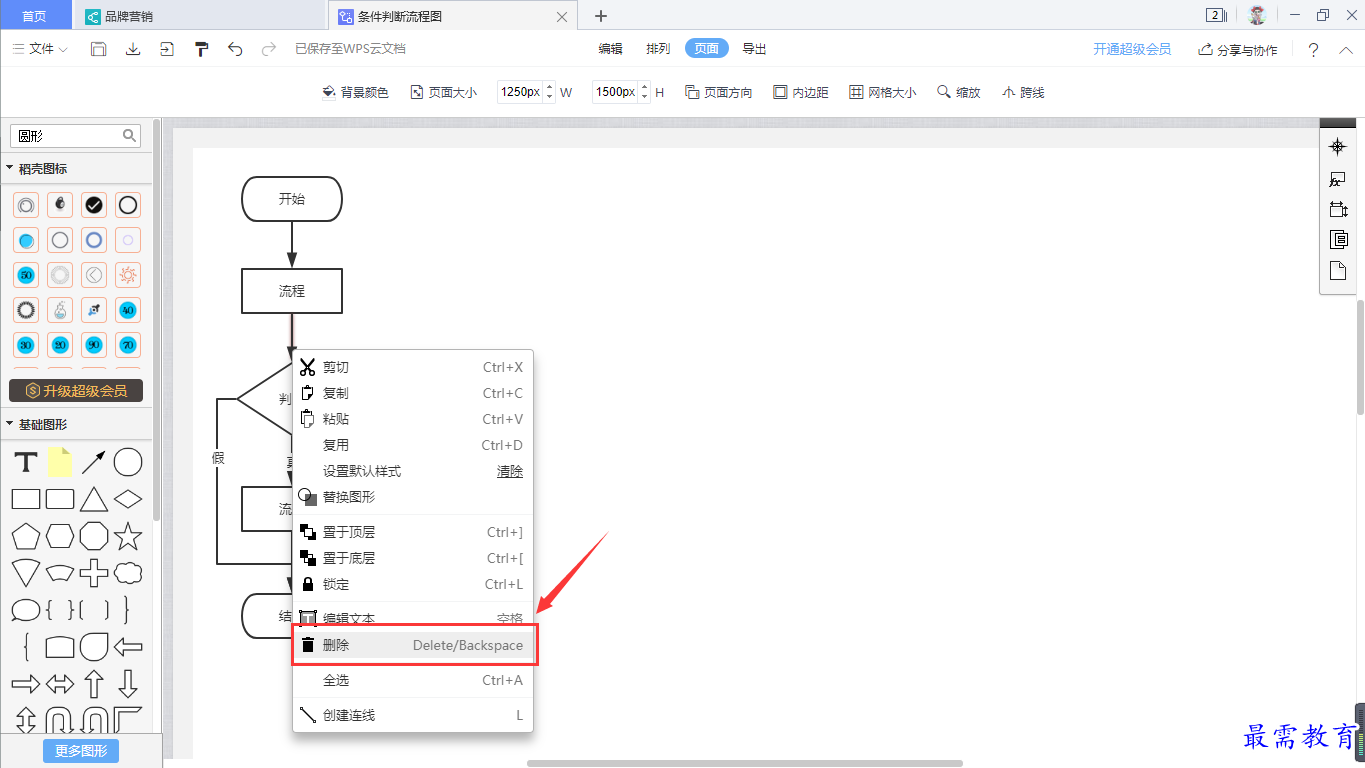This screenshot has width=1365, height=768.
Task: Click the export-out icon in the top toolbar
Action: click(x=167, y=49)
